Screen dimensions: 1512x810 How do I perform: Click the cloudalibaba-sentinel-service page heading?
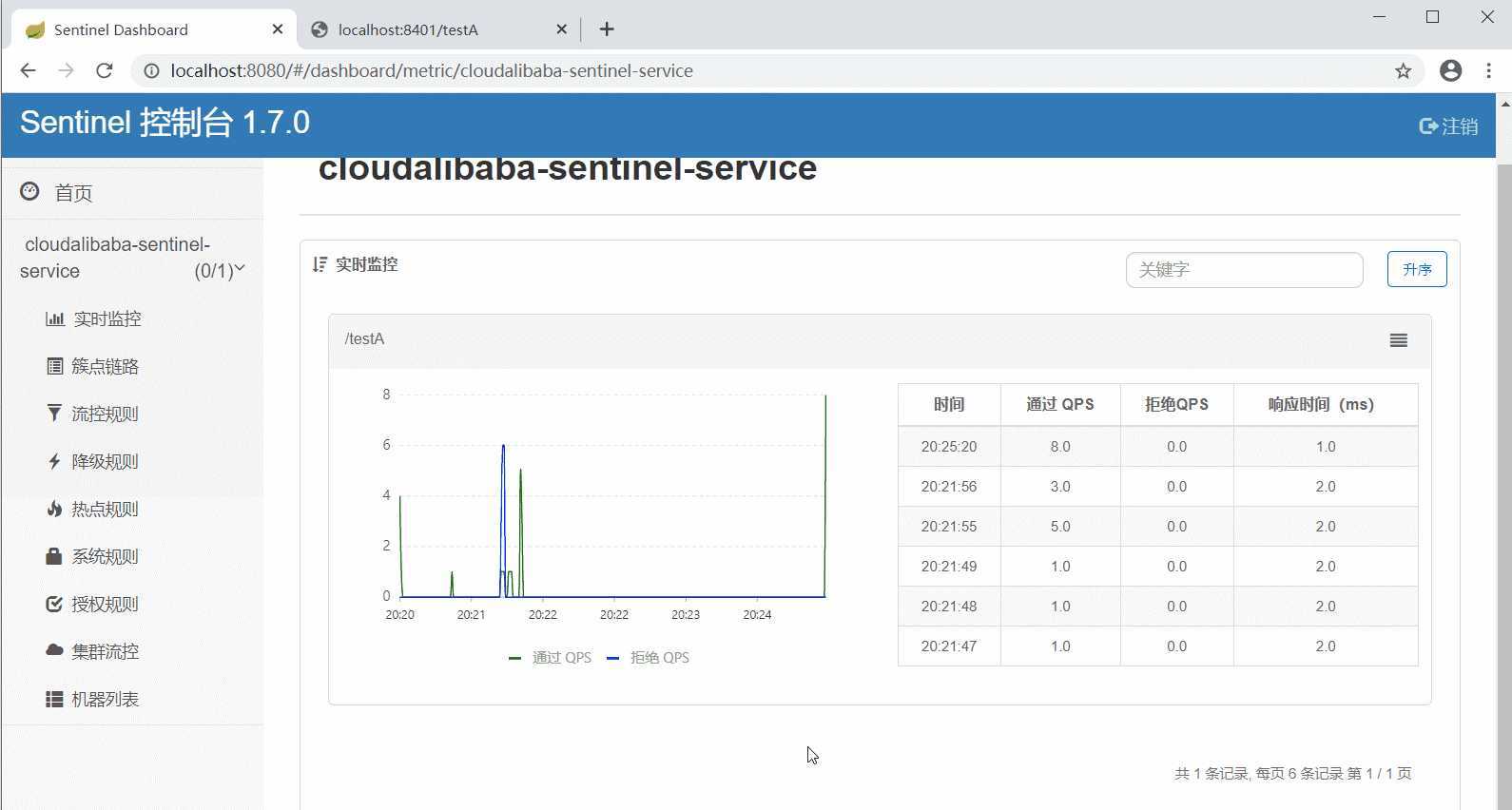coord(568,168)
